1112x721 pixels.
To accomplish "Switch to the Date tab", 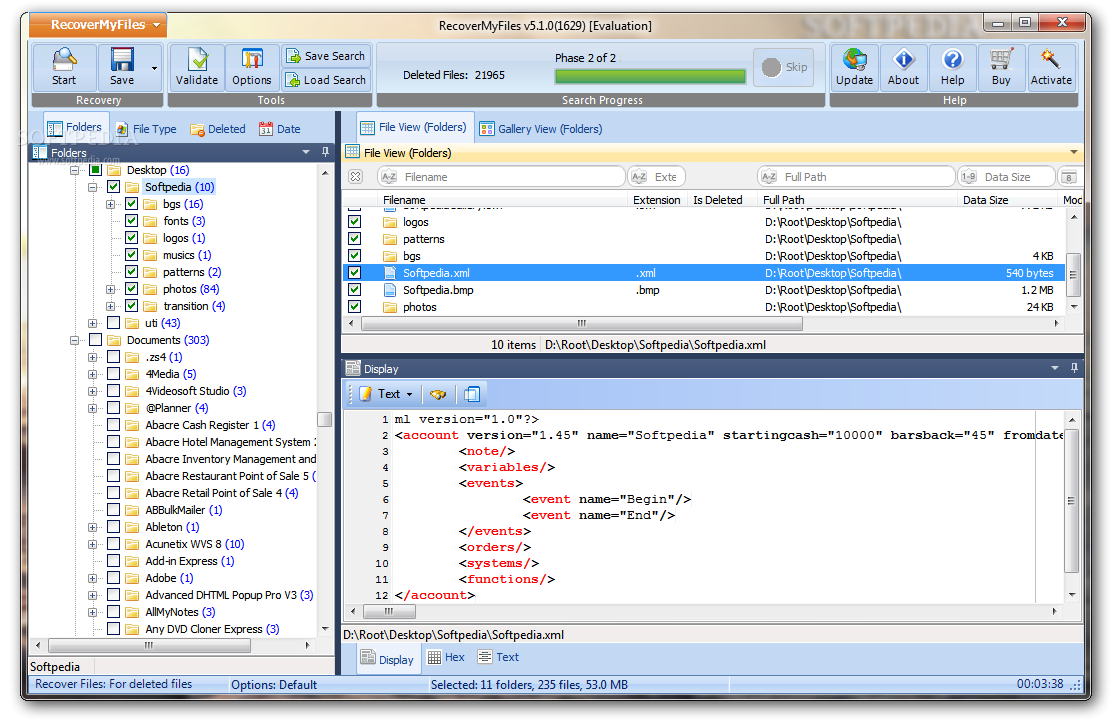I will [x=280, y=129].
